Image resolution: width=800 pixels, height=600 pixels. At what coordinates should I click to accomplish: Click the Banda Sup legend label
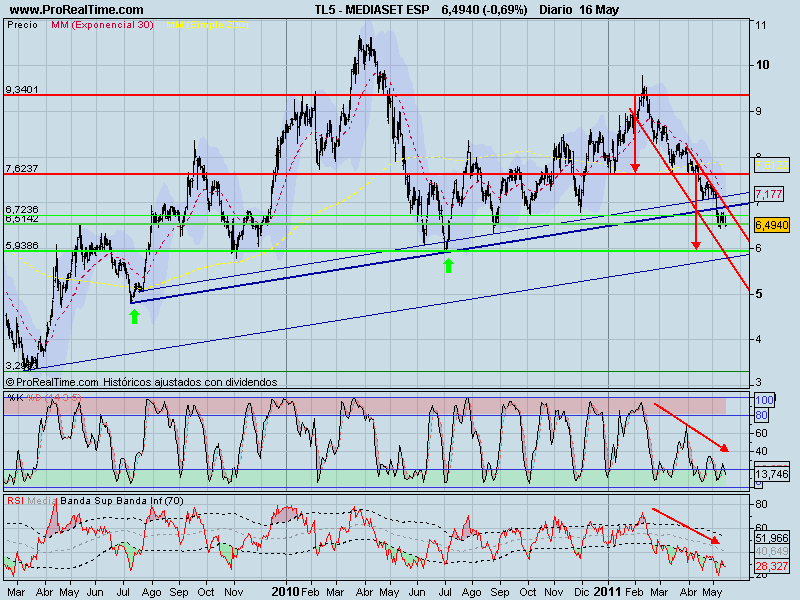[86, 501]
